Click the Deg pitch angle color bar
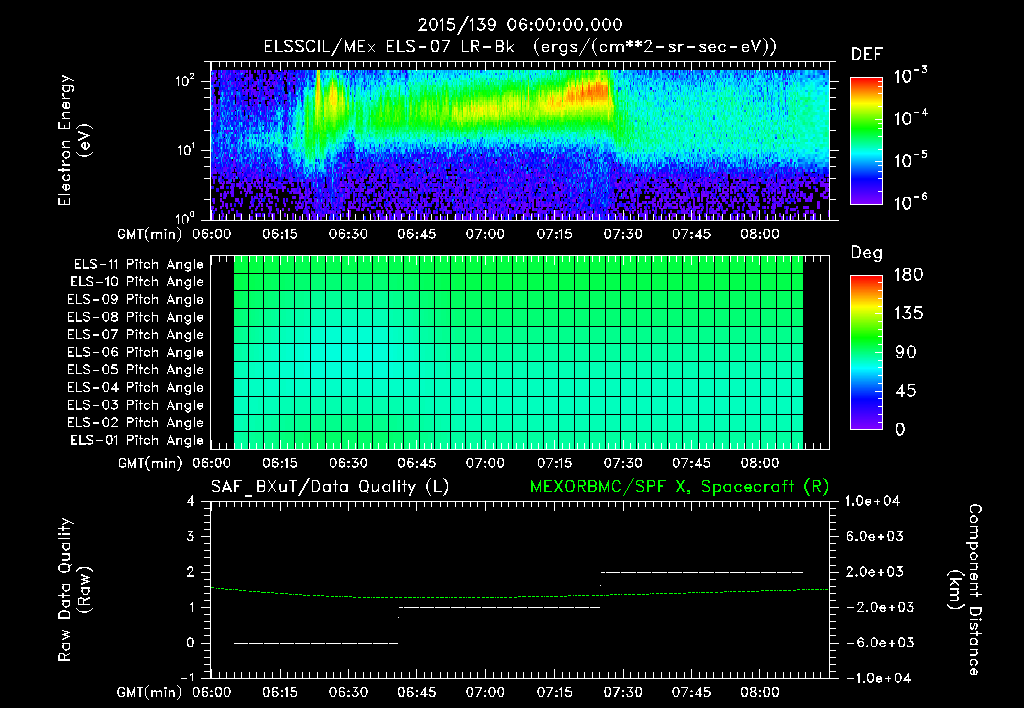This screenshot has height=708, width=1024. click(866, 352)
